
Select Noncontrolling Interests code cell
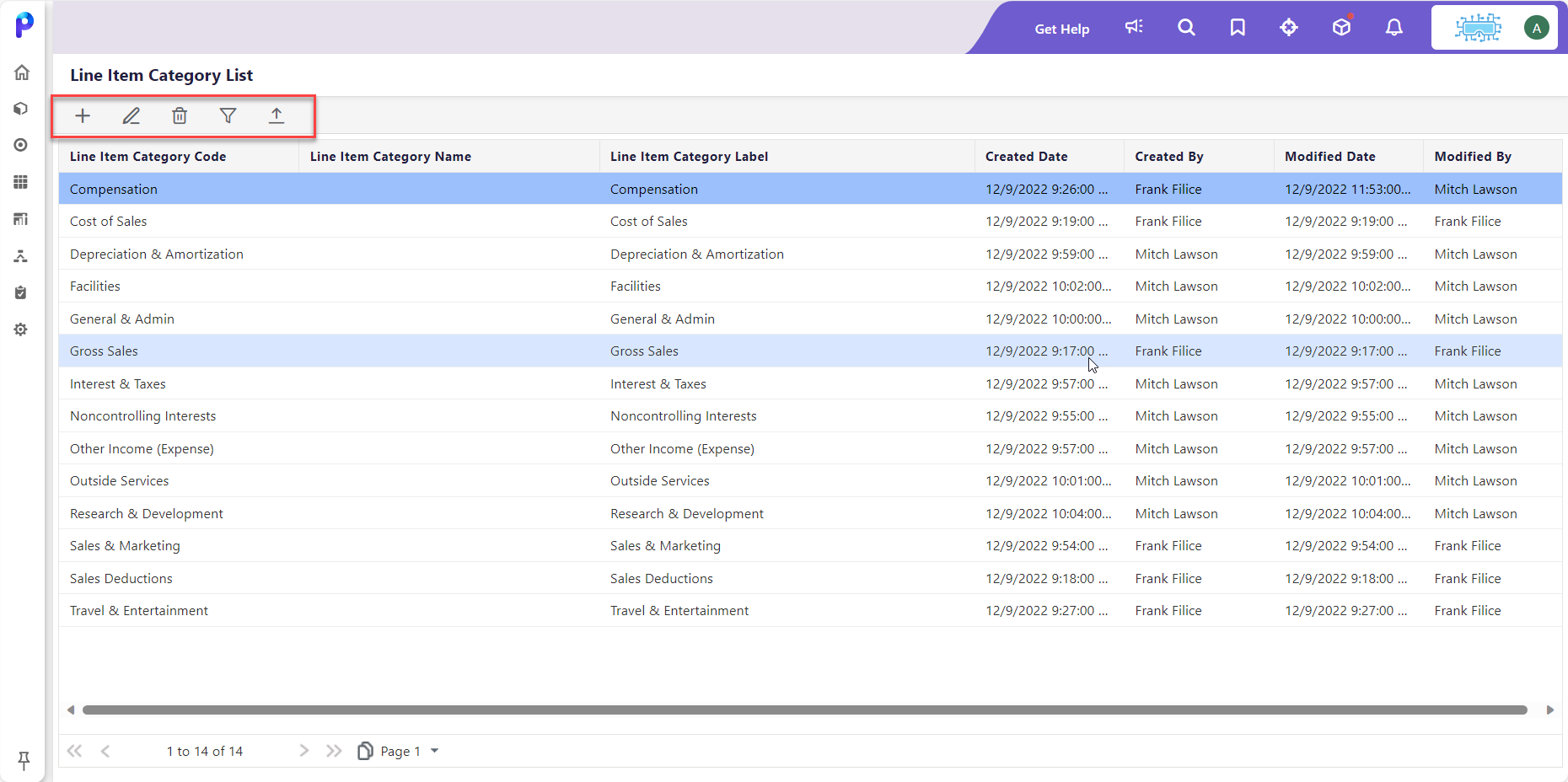pyautogui.click(x=179, y=416)
